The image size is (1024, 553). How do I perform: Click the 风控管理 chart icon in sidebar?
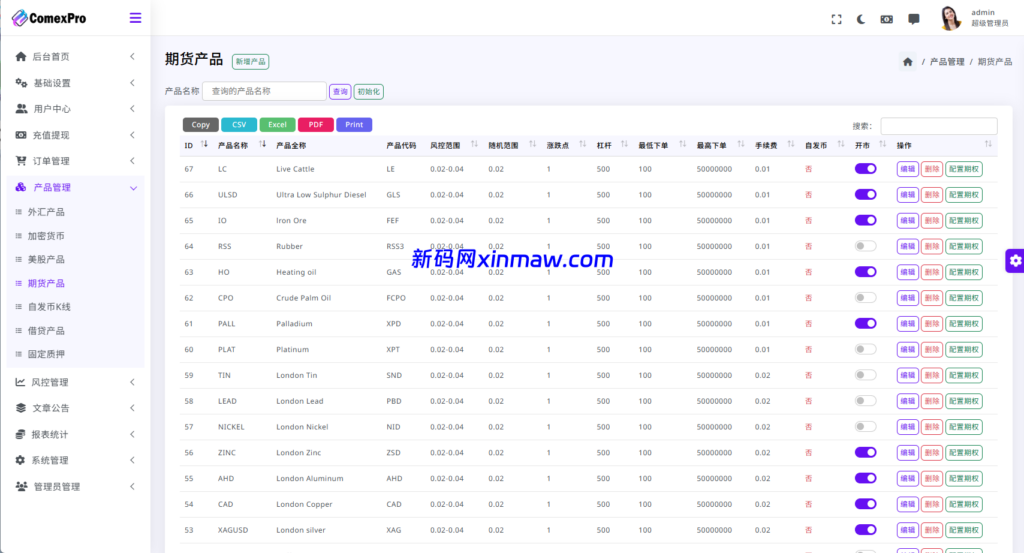tap(20, 382)
